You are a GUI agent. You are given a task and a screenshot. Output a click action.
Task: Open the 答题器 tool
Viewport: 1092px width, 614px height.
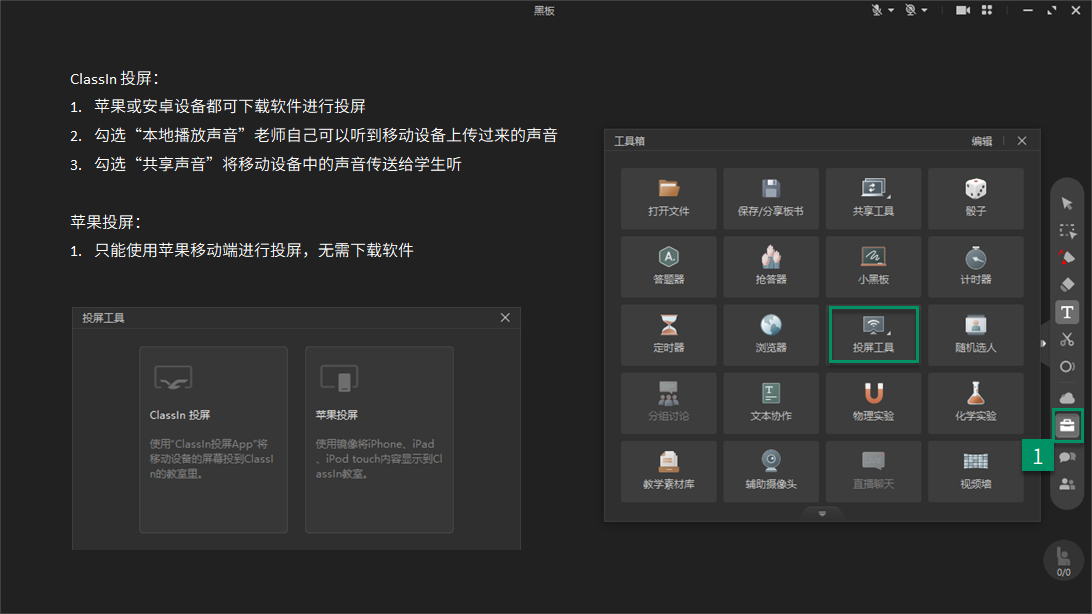click(669, 267)
